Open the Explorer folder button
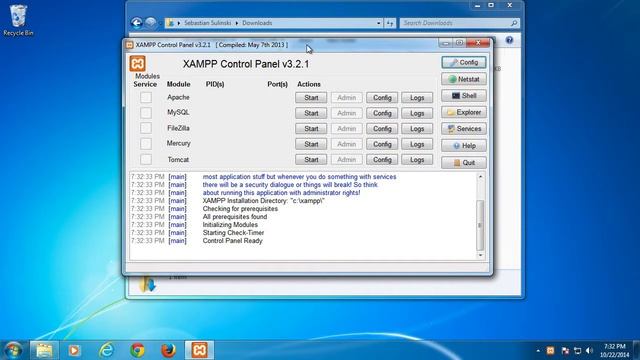The width and height of the screenshot is (640, 360). click(464, 112)
